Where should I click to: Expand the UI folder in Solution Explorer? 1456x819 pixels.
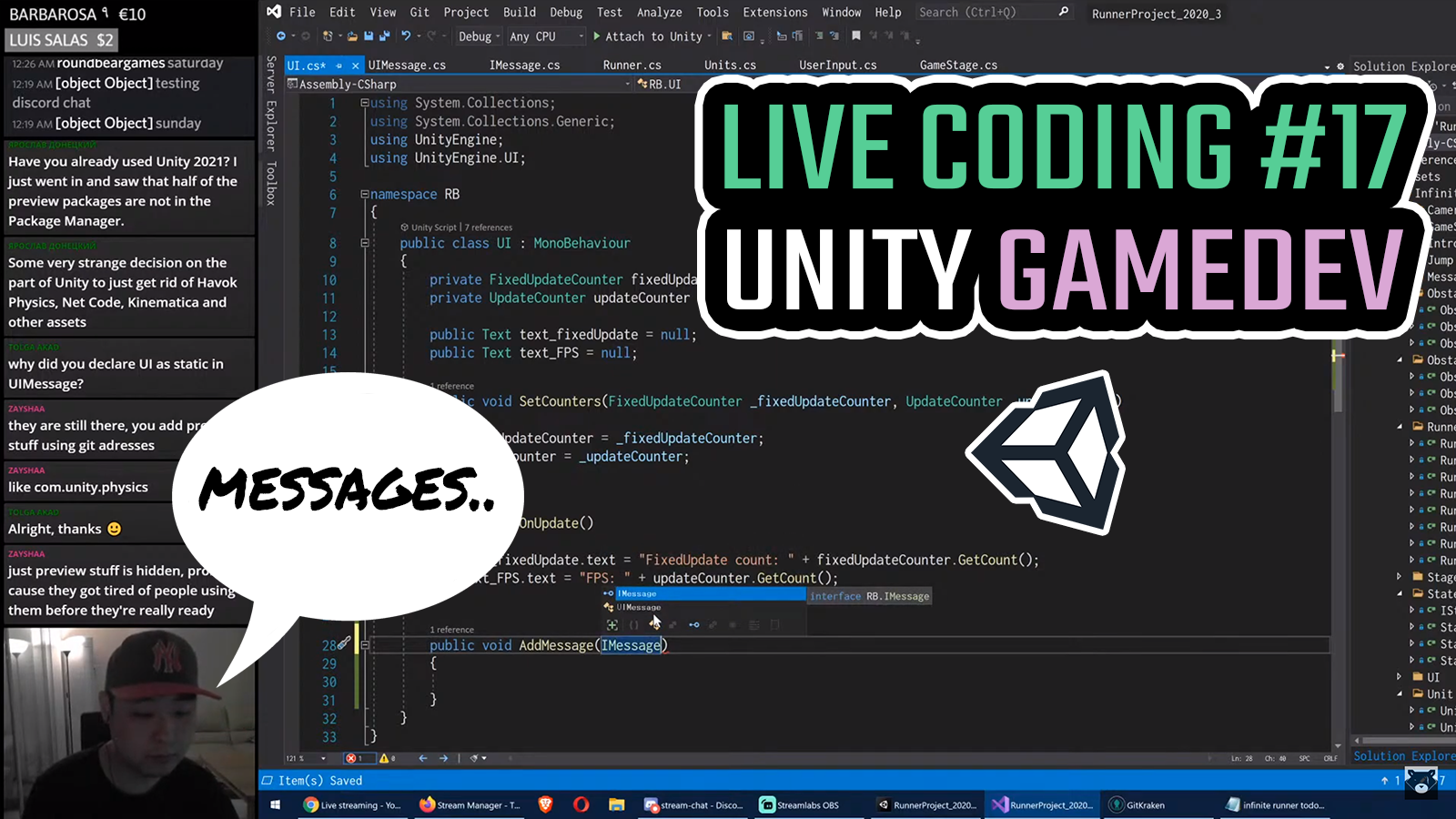tap(1400, 677)
